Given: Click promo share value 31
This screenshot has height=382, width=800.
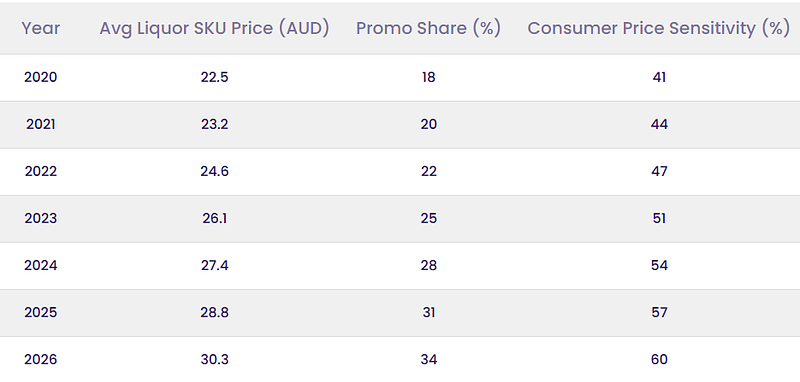Looking at the screenshot, I should tap(429, 312).
